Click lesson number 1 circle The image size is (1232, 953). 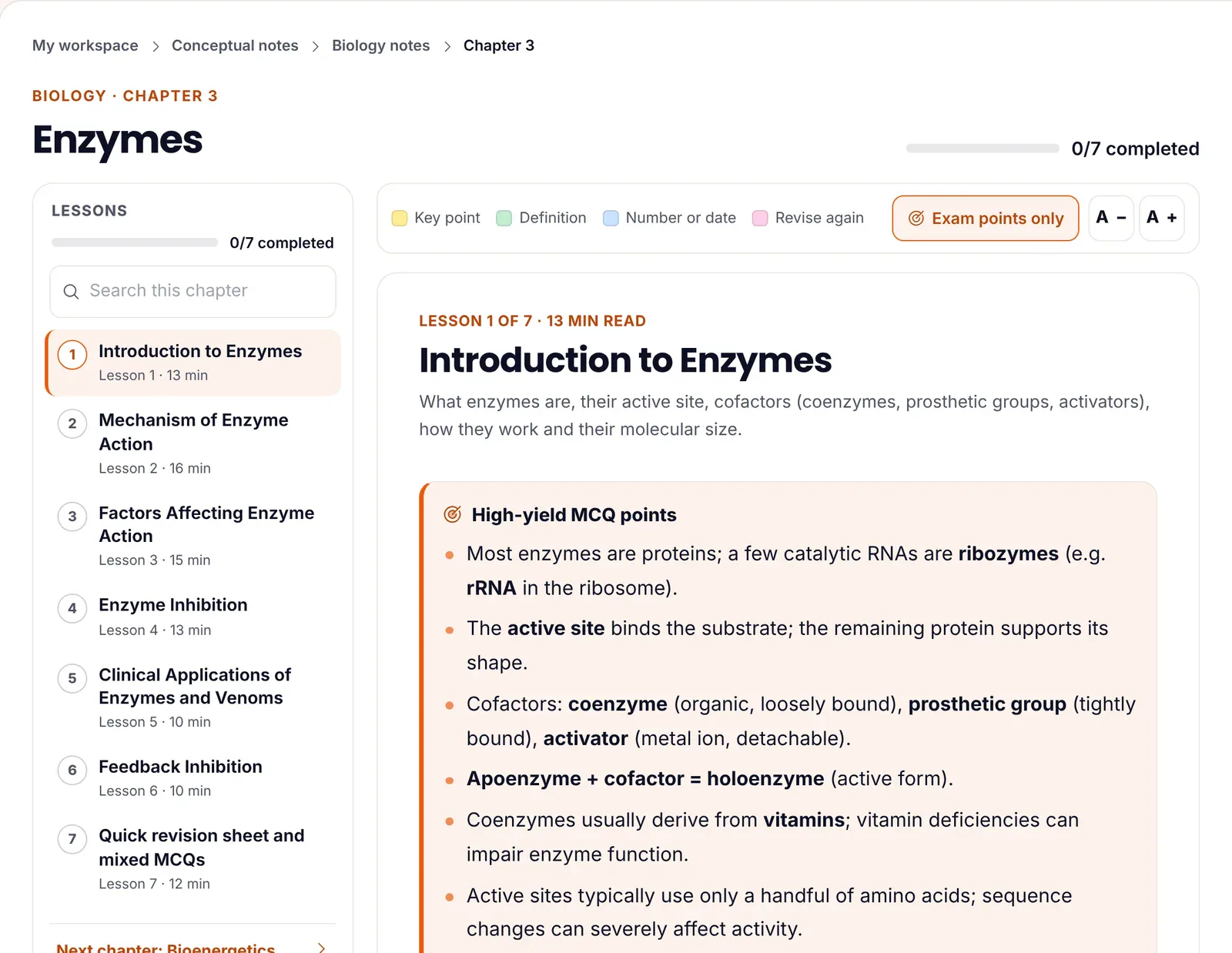click(72, 355)
